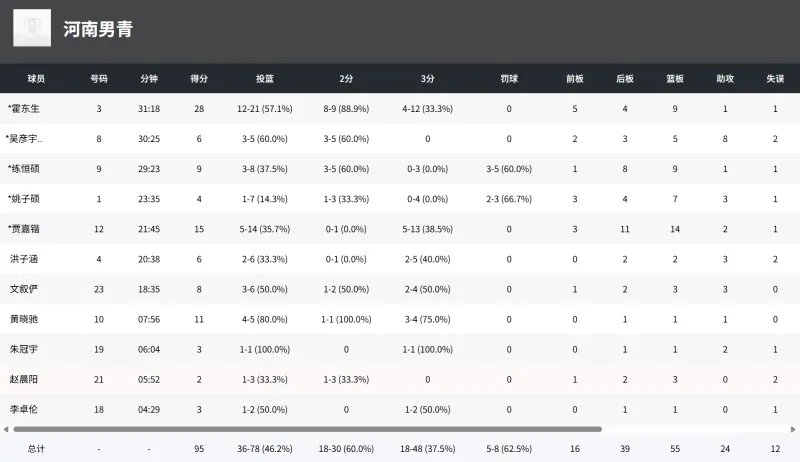Image resolution: width=800 pixels, height=462 pixels.
Task: Select player name *吴彦宇..
Action: (x=24, y=139)
